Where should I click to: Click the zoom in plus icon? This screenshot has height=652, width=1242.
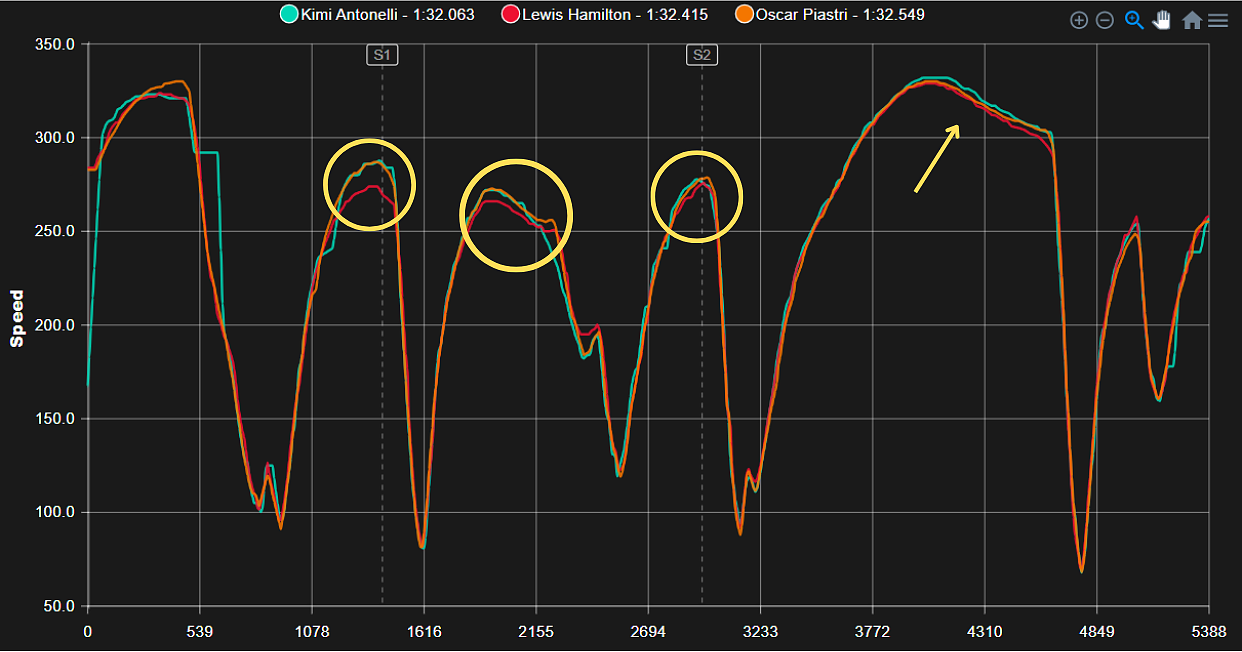point(1079,20)
